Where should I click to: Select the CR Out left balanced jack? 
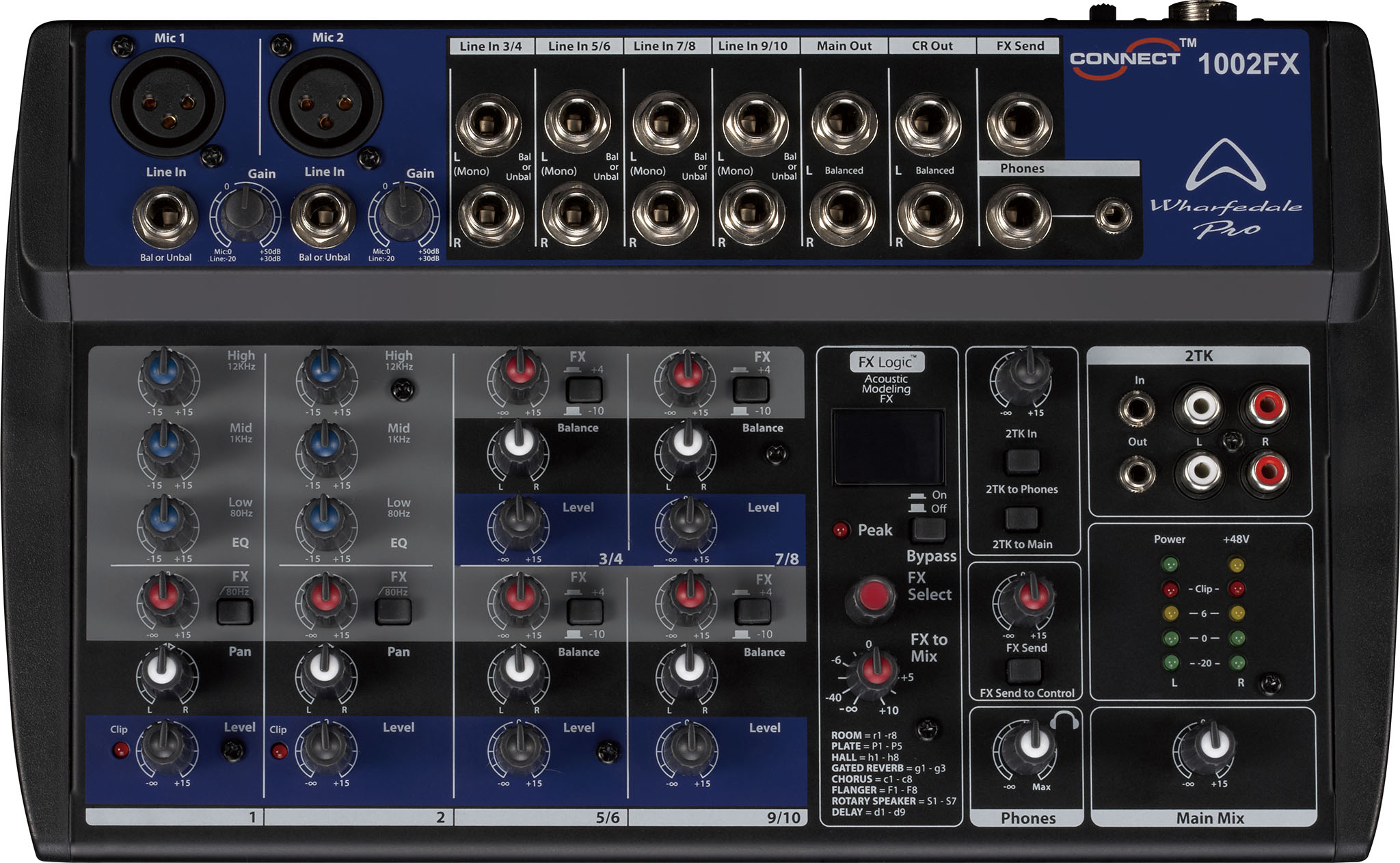click(930, 125)
